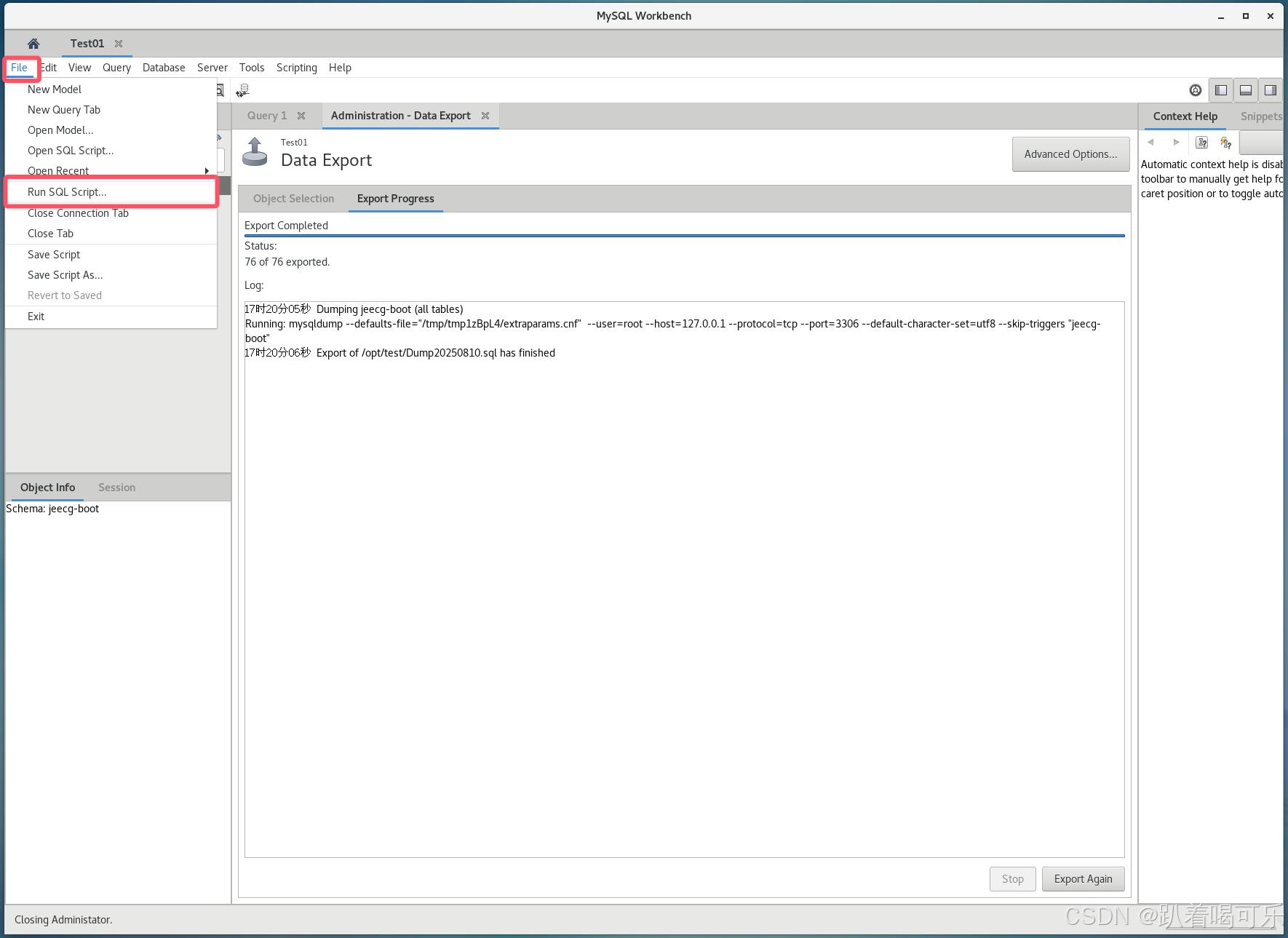
Task: Select Save Script As... menu entry
Action: click(111, 275)
